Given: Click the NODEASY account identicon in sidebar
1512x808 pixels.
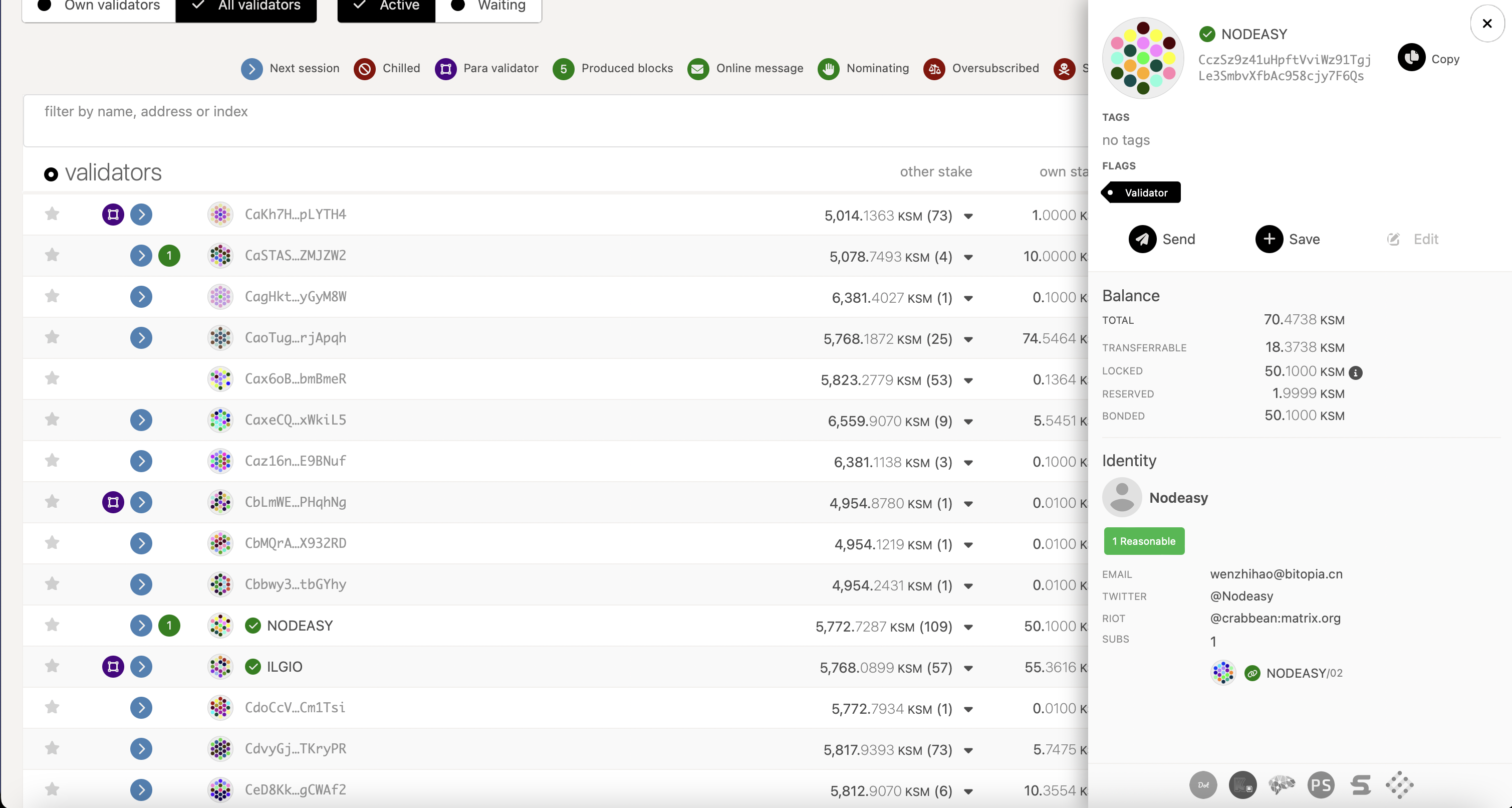Looking at the screenshot, I should [1142, 58].
